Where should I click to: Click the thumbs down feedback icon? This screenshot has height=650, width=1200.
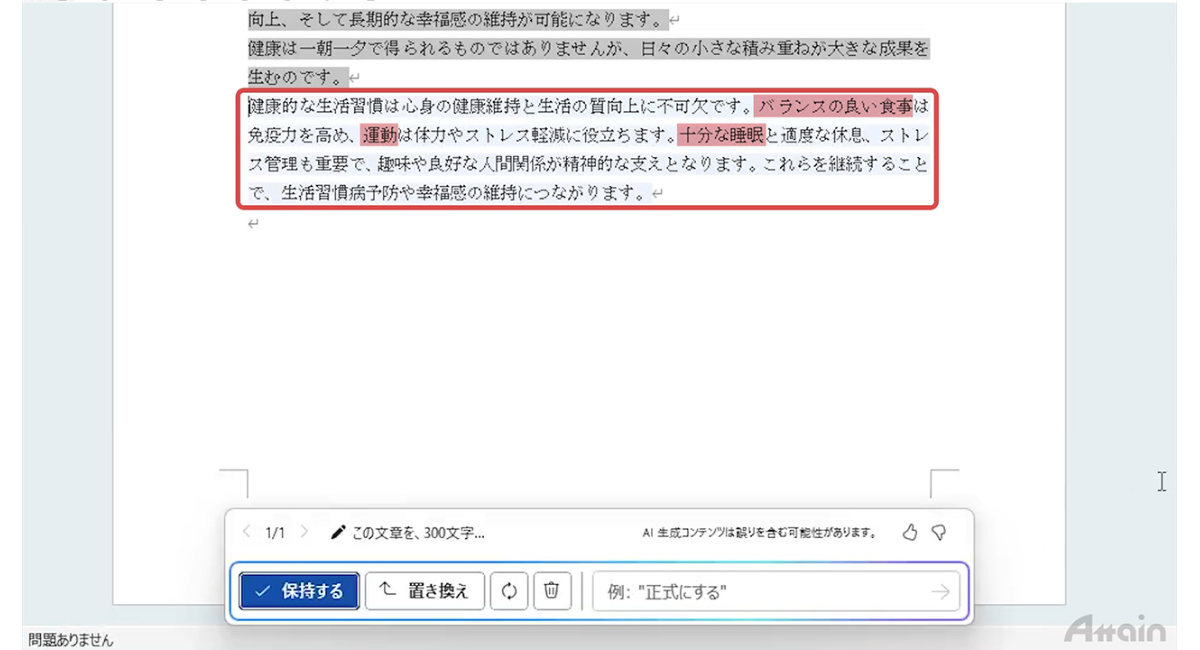pos(939,533)
